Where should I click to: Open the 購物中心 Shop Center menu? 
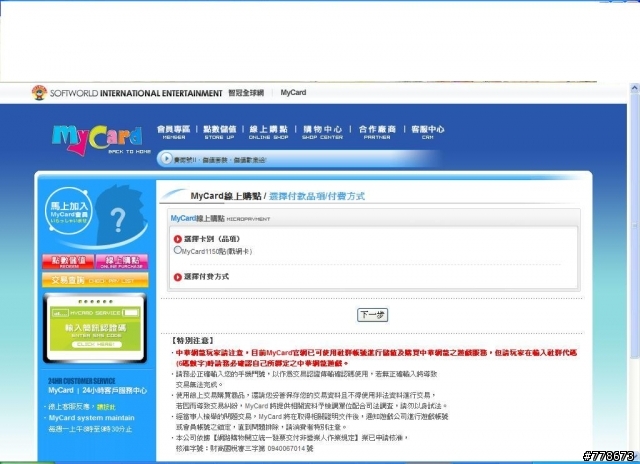pos(322,132)
